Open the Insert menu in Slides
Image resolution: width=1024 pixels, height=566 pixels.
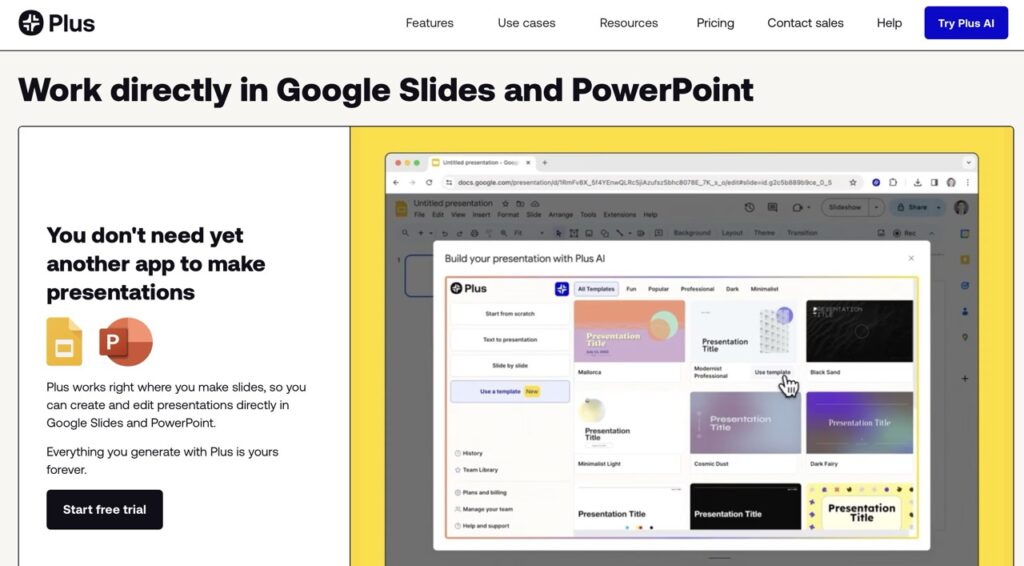click(x=481, y=215)
